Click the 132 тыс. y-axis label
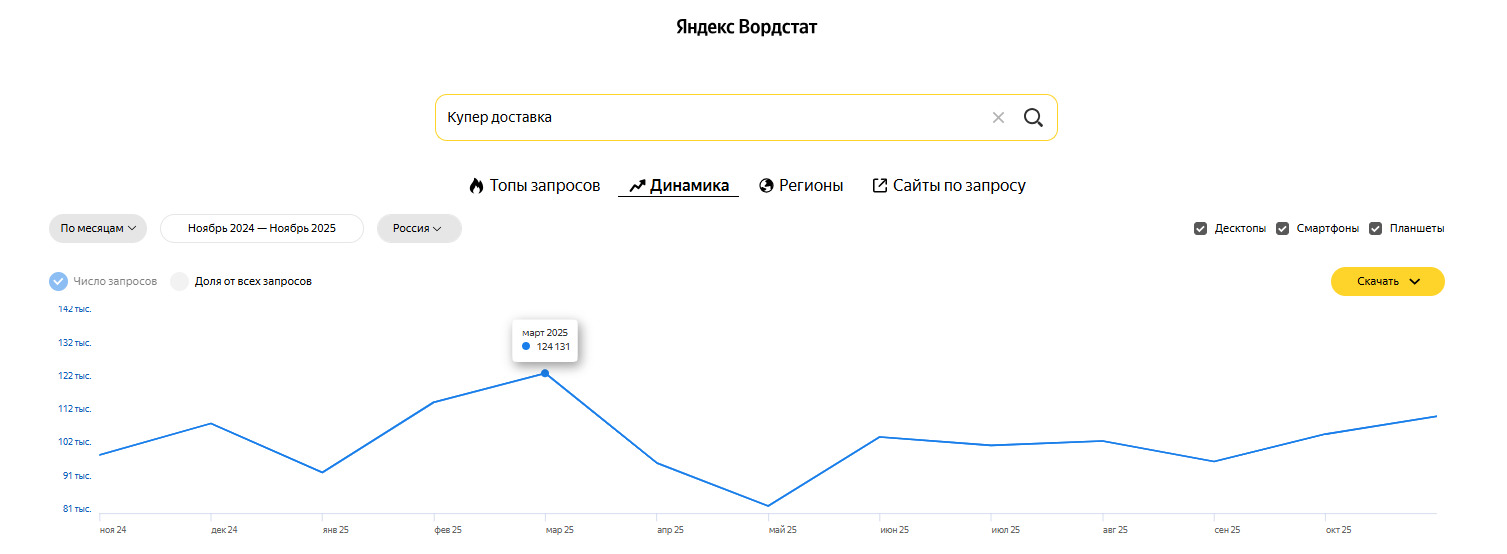 click(x=75, y=343)
